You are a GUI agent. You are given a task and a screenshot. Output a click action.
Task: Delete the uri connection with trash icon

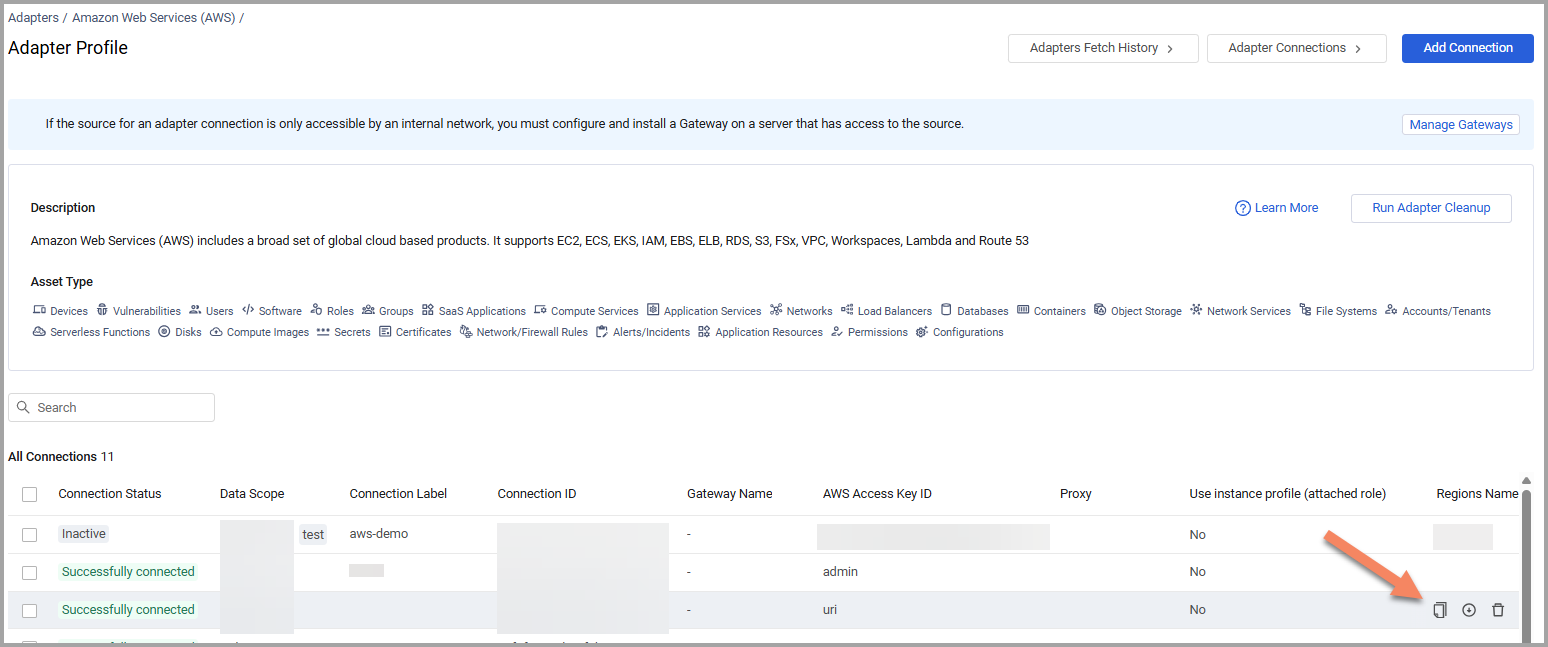(x=1498, y=610)
